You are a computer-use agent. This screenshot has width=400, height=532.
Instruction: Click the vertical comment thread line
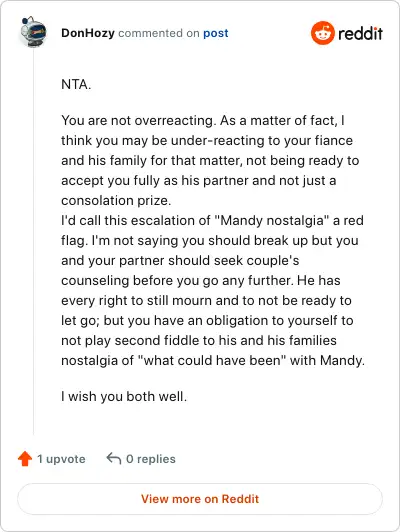coord(33,242)
